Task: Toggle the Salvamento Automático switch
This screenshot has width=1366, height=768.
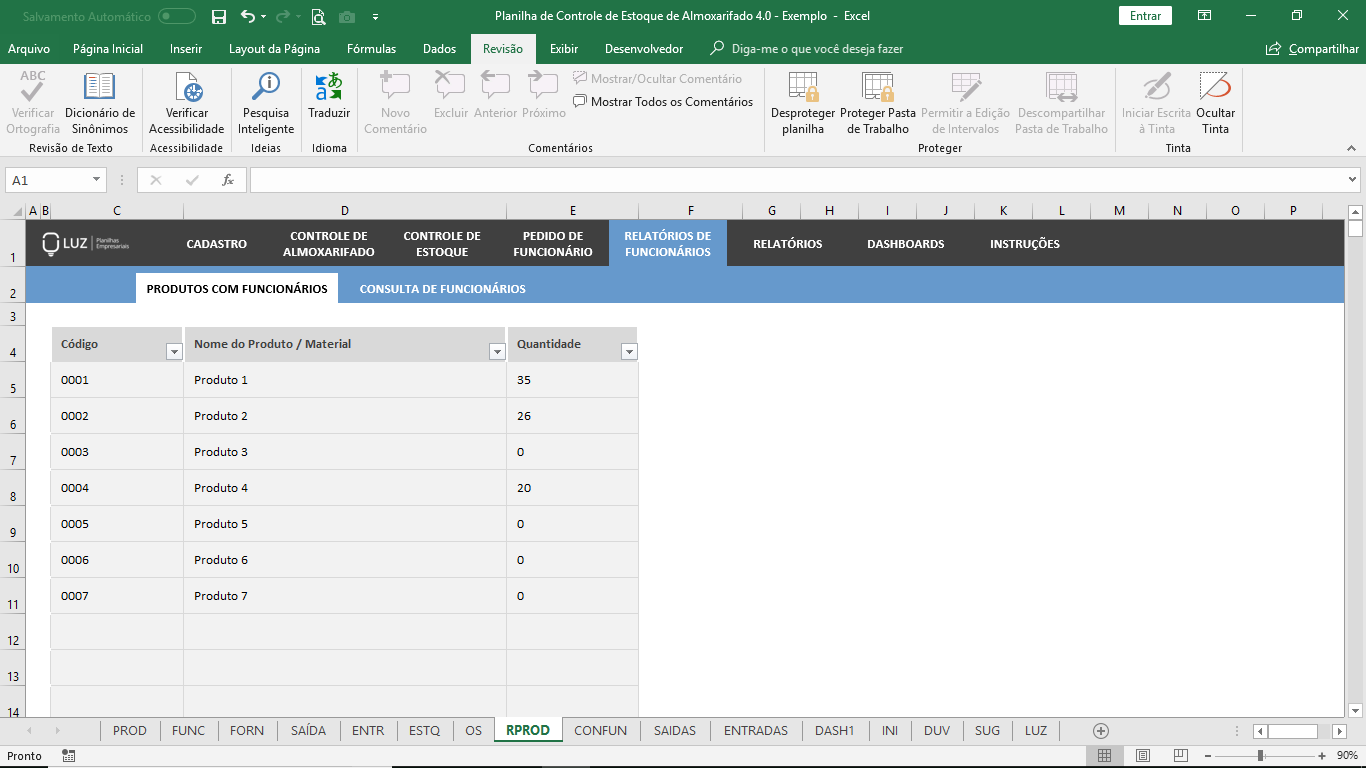Action: pyautogui.click(x=177, y=16)
